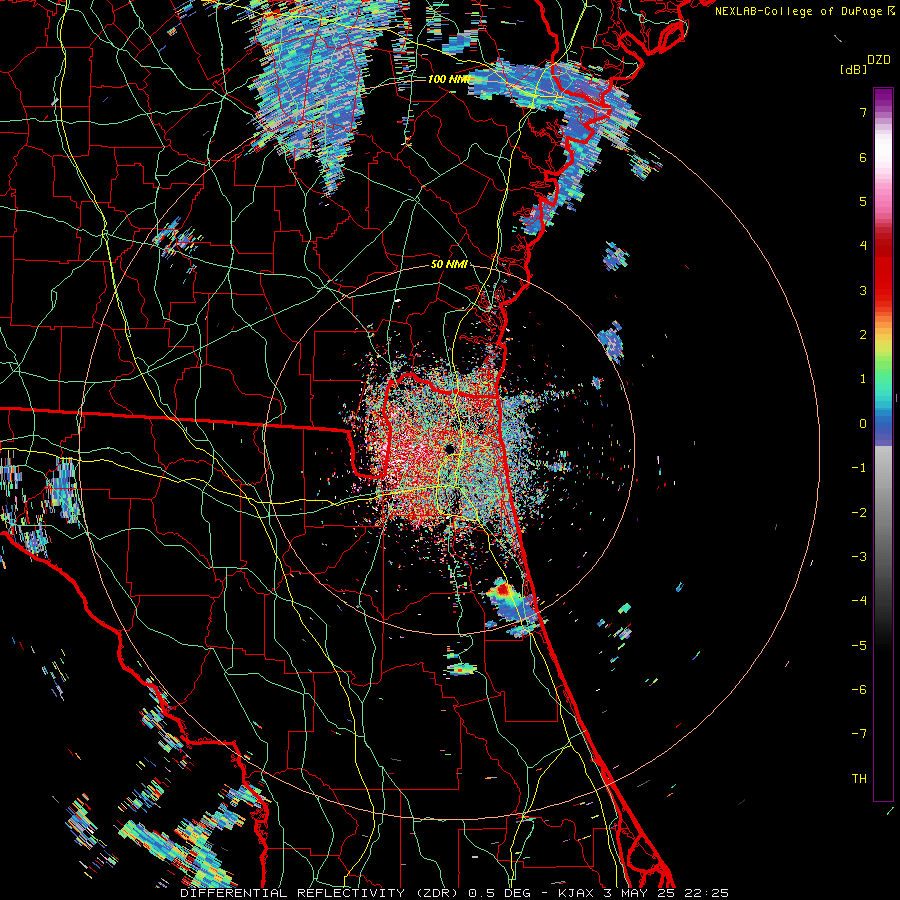This screenshot has width=900, height=900.
Task: Click the TH threshold label on scale
Action: (x=859, y=779)
